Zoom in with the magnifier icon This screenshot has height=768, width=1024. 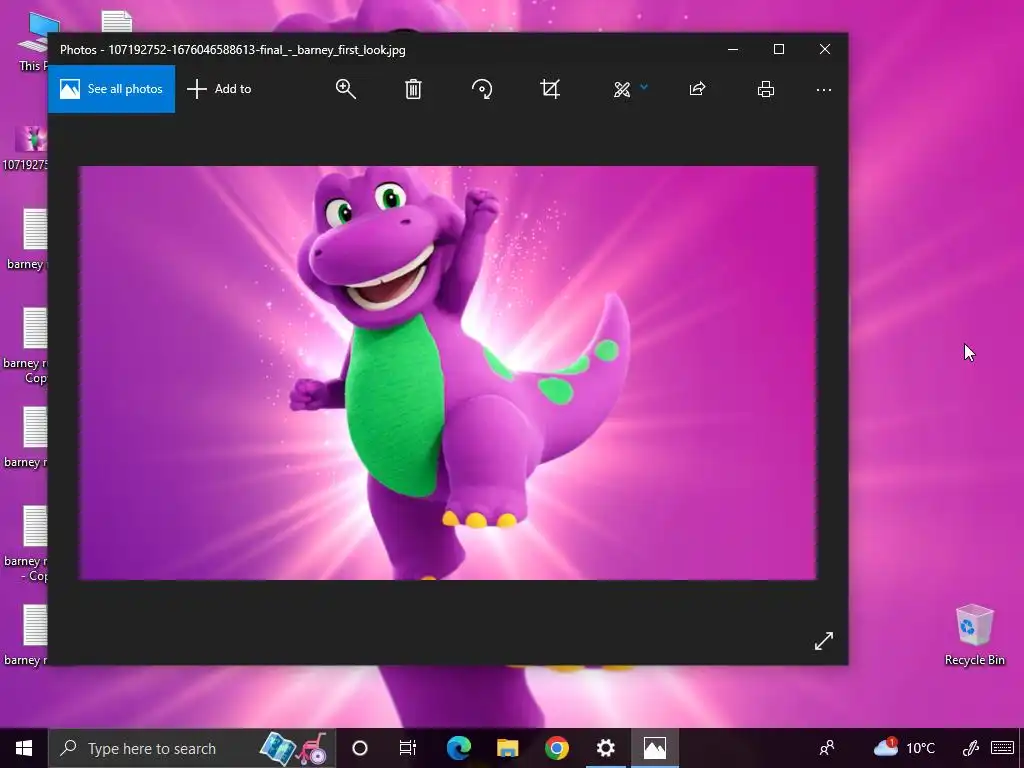(345, 89)
